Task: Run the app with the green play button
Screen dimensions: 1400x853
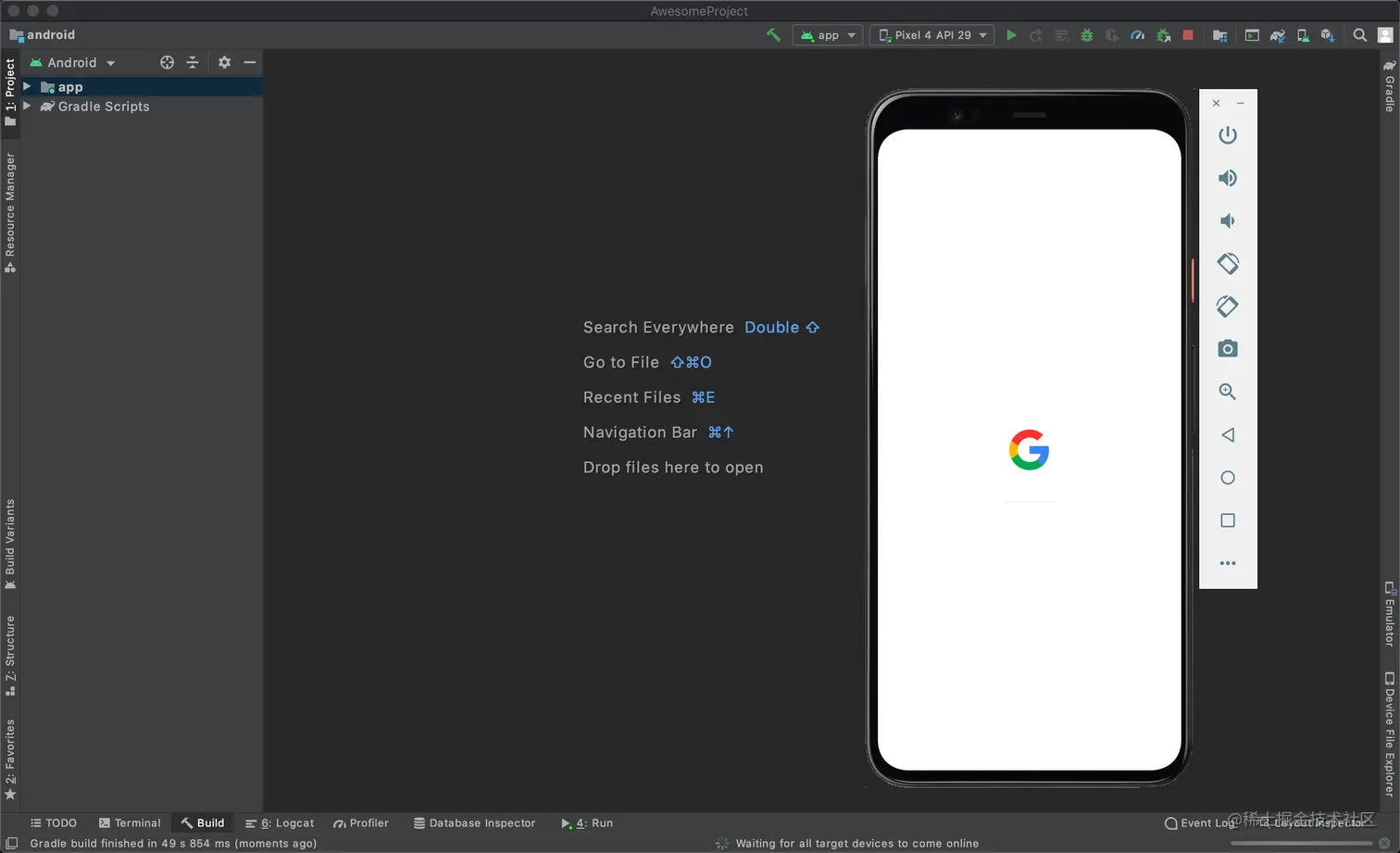Action: pos(1011,35)
